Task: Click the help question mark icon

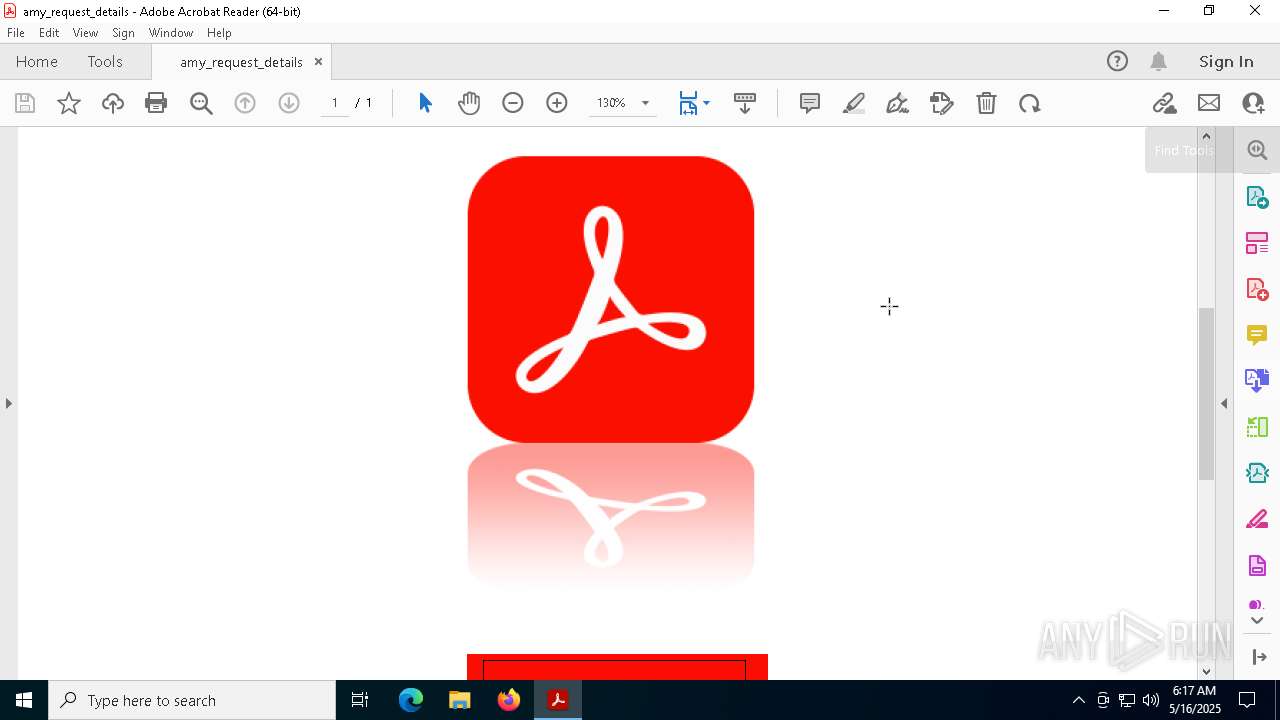Action: coord(1117,62)
